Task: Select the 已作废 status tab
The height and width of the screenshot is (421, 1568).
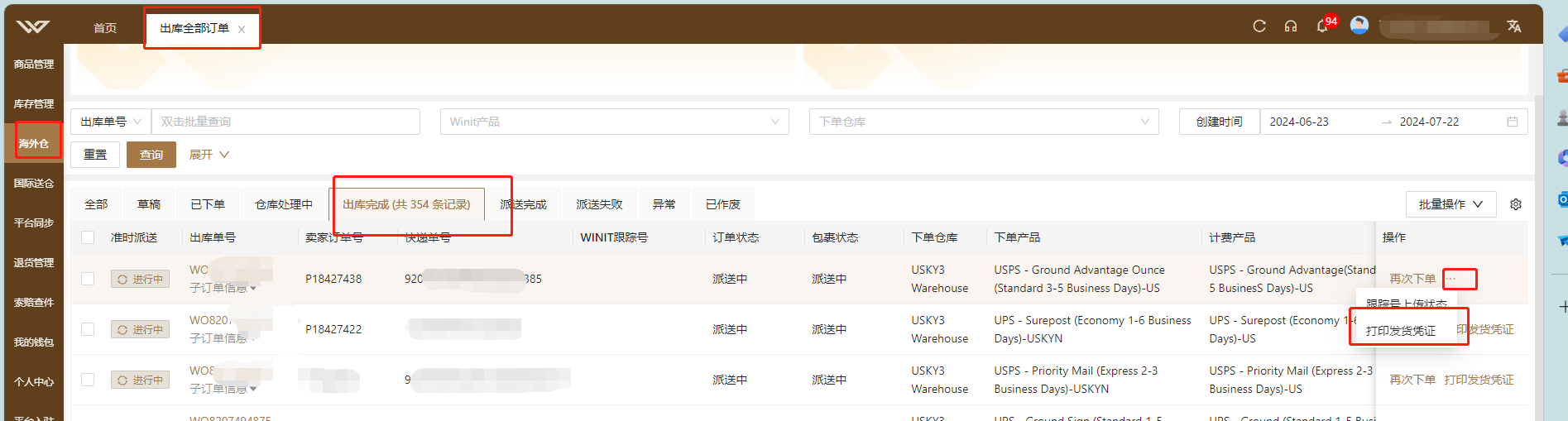Action: 722,204
